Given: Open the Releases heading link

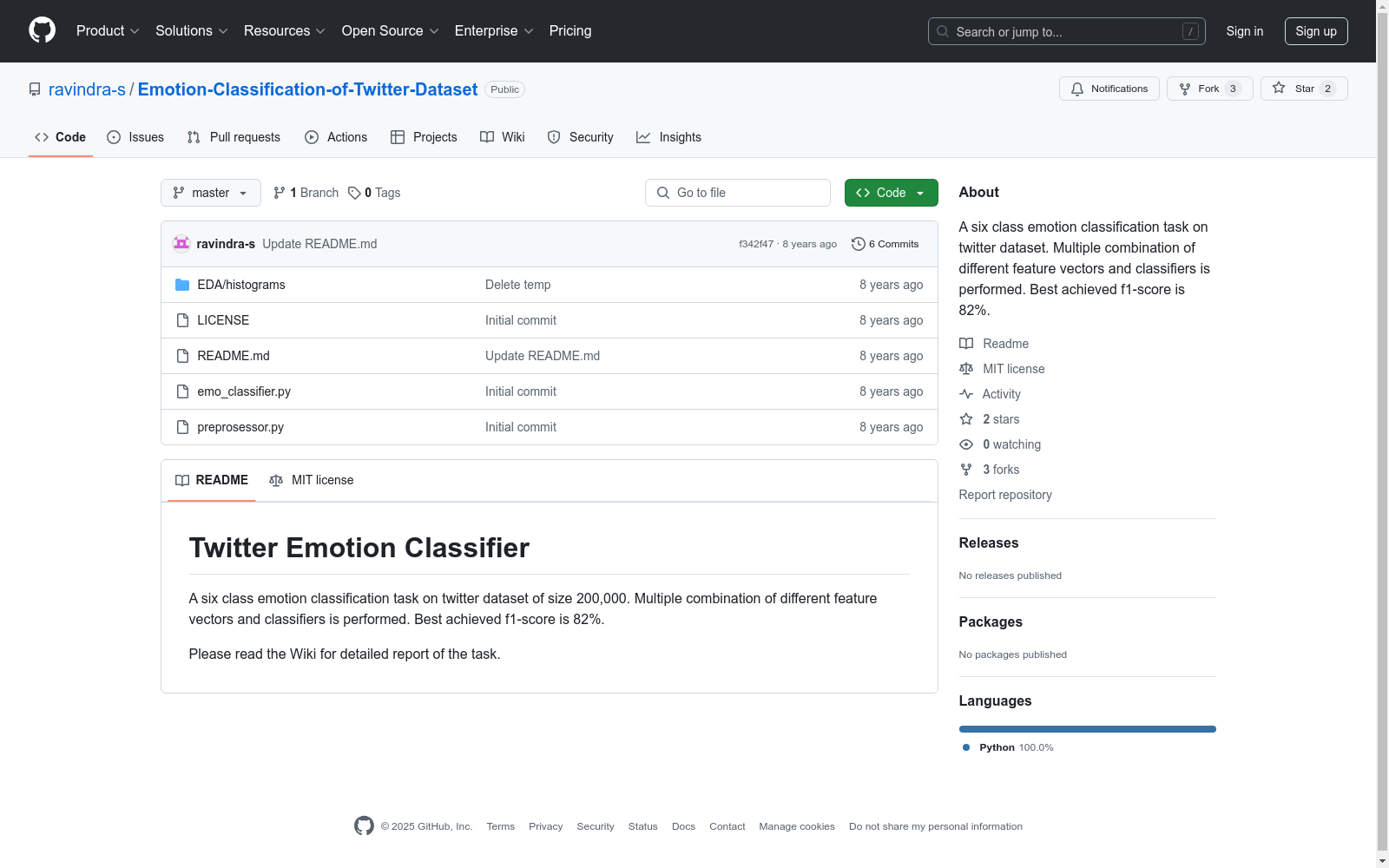Looking at the screenshot, I should point(989,543).
